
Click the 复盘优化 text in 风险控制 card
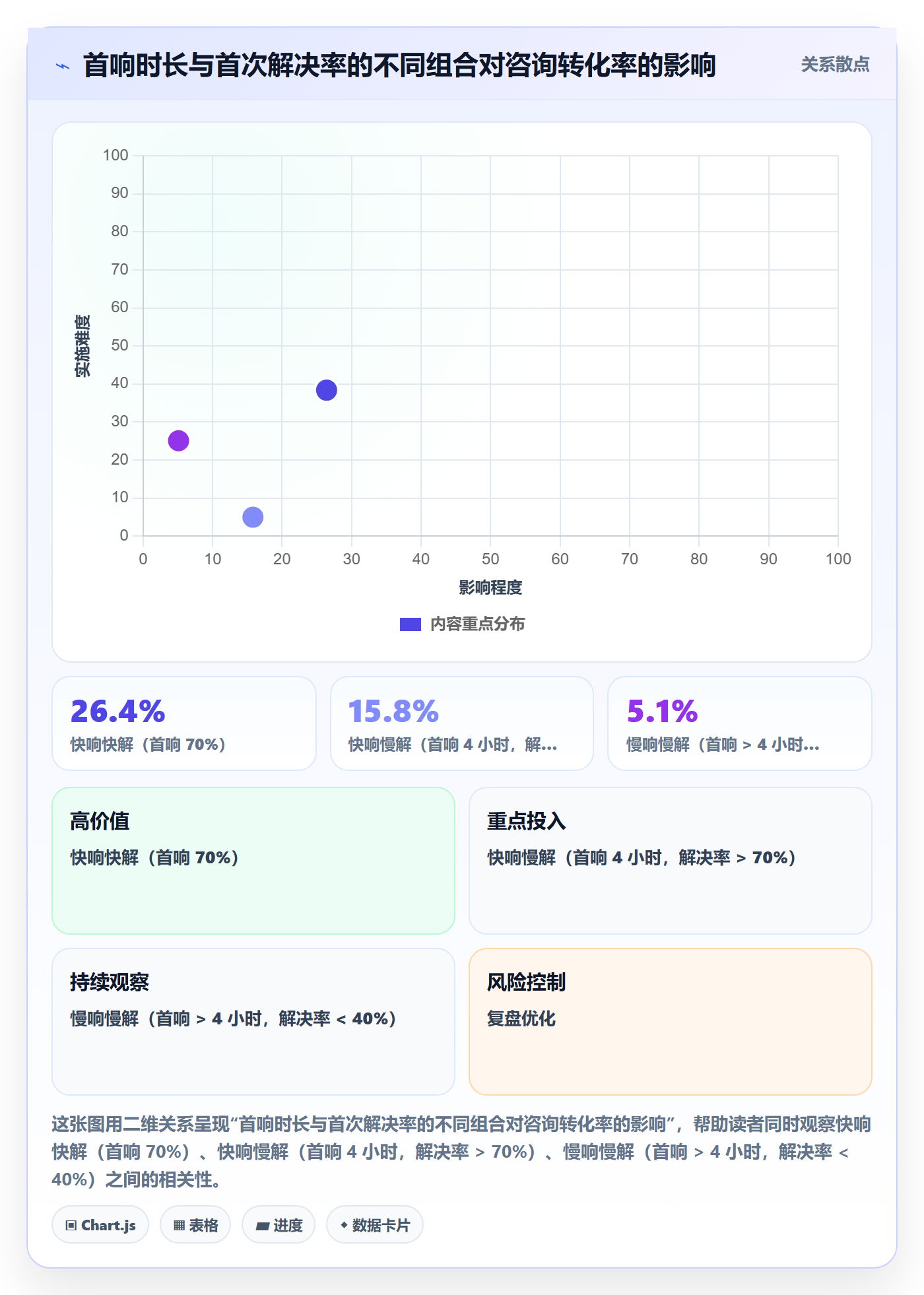(x=521, y=1018)
